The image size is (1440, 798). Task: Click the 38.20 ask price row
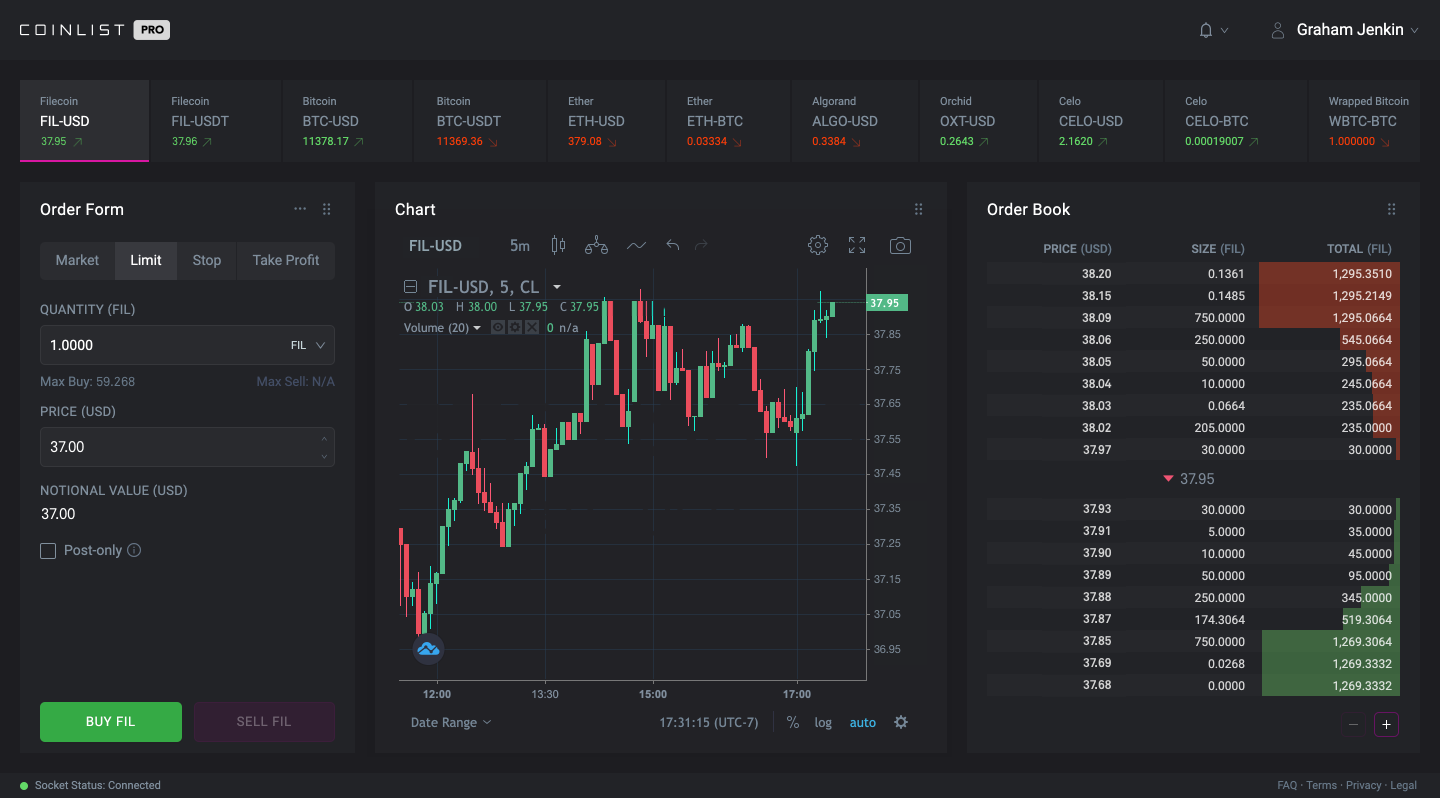[x=1193, y=273]
